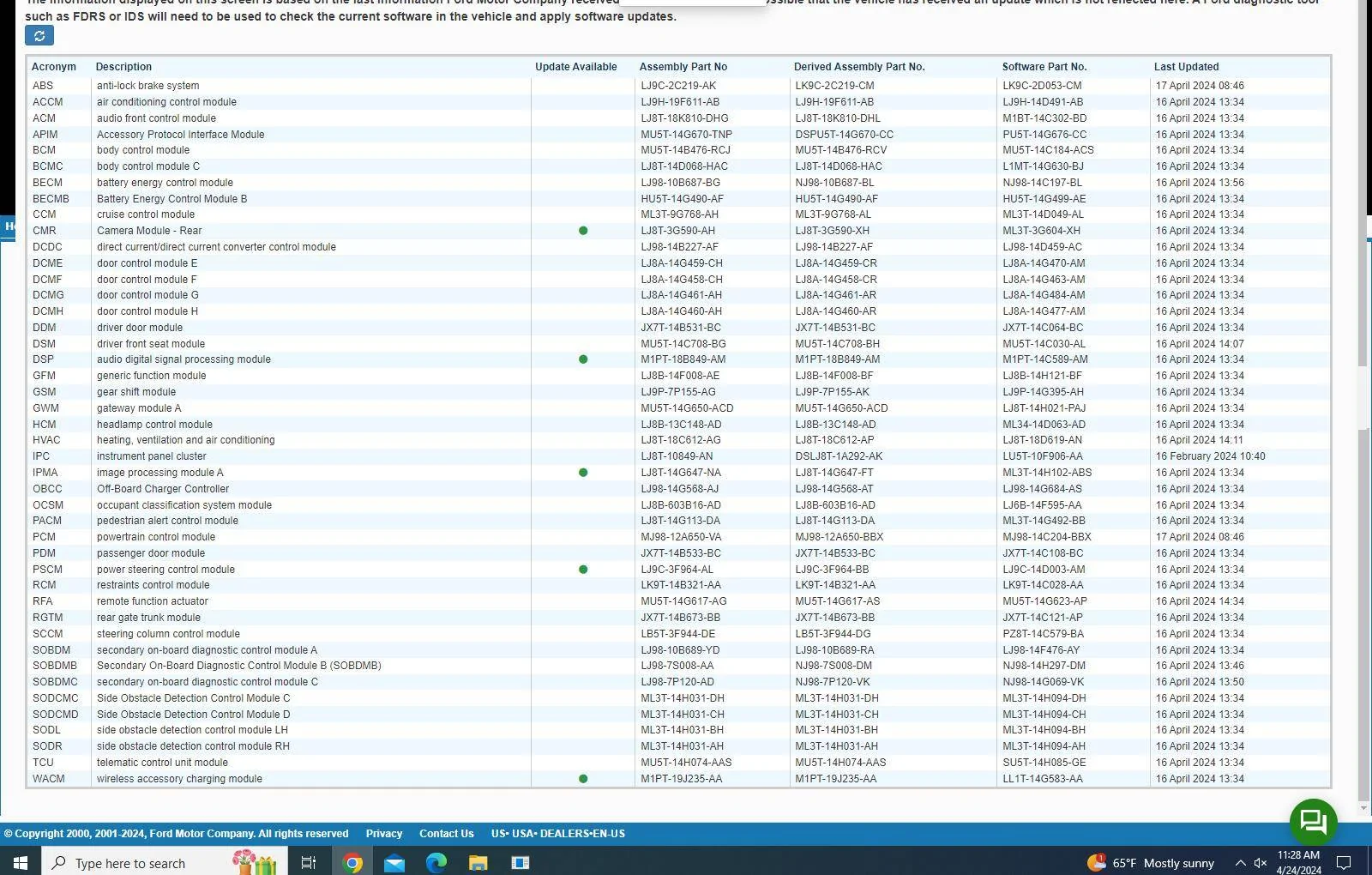Click 16 April 2024 14:07 timestamp

click(1199, 344)
